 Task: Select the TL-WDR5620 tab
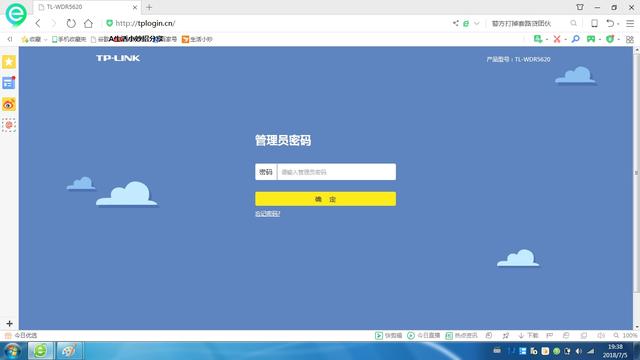coord(87,7)
